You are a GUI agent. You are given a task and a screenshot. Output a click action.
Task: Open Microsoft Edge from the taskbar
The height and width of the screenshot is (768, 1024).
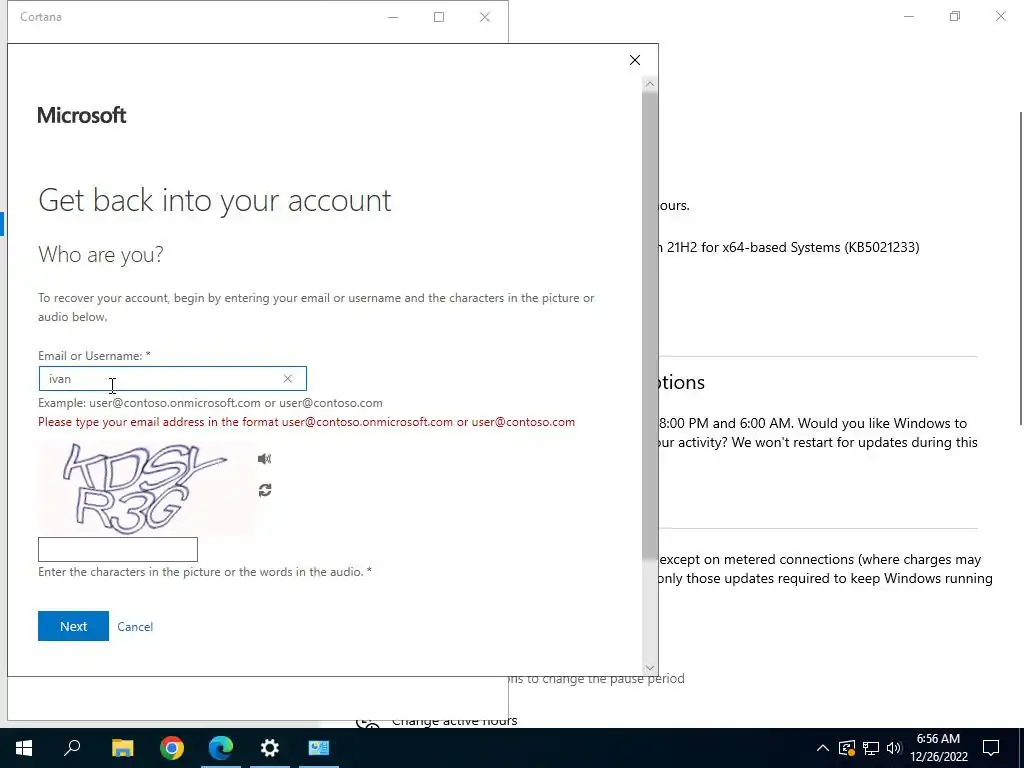[x=221, y=748]
